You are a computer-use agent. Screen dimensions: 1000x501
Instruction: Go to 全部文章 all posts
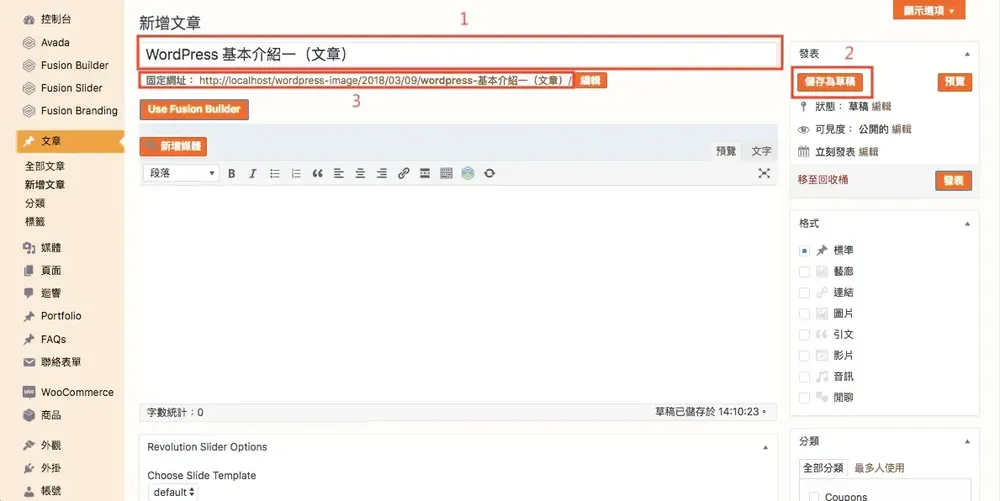tap(45, 166)
